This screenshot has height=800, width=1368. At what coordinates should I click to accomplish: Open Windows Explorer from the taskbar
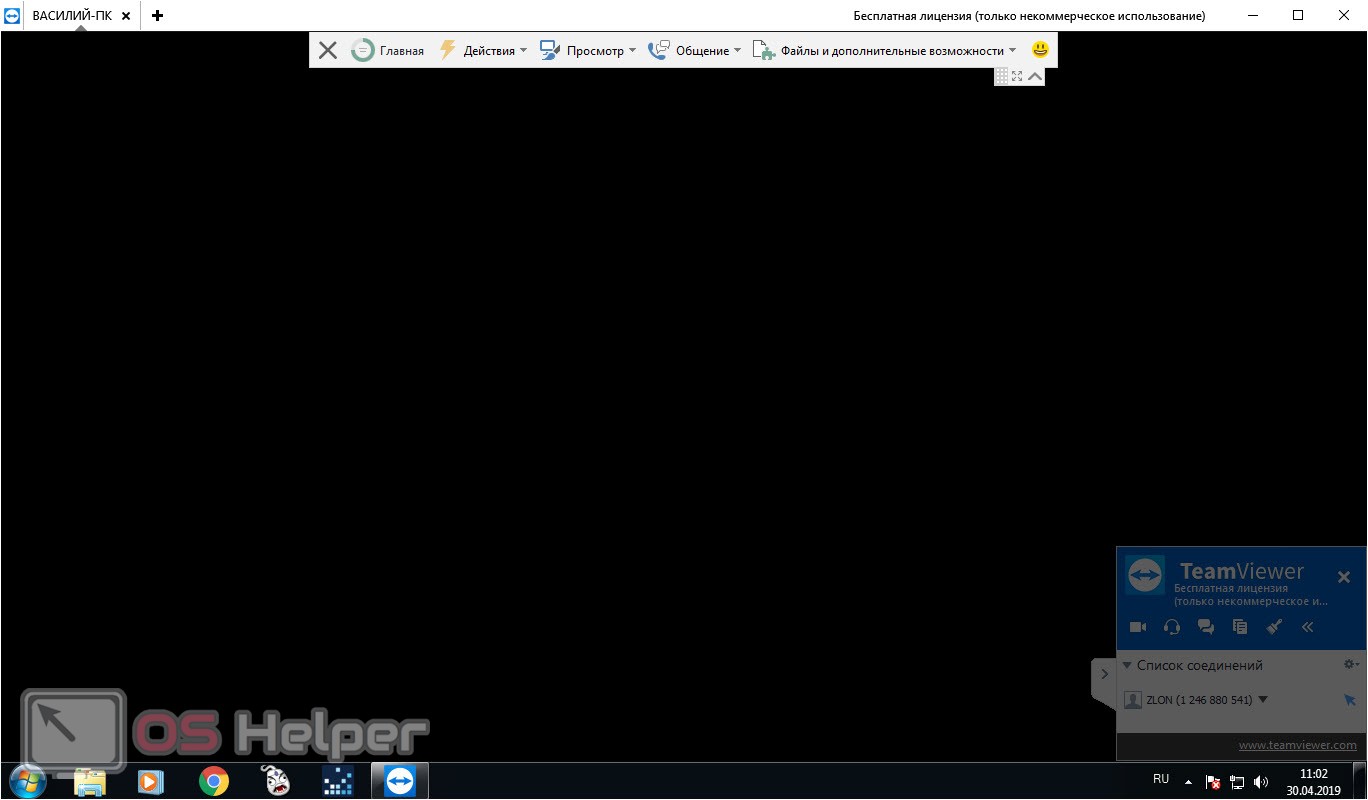coord(90,781)
